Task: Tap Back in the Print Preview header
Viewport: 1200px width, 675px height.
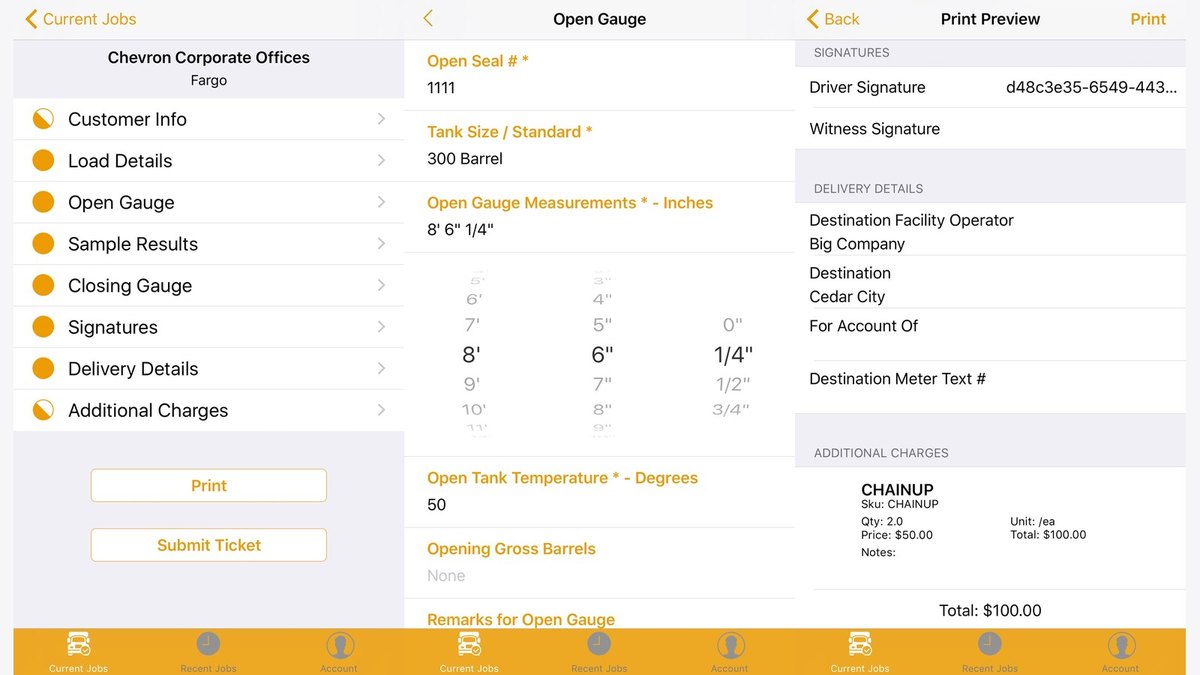Action: pos(833,19)
